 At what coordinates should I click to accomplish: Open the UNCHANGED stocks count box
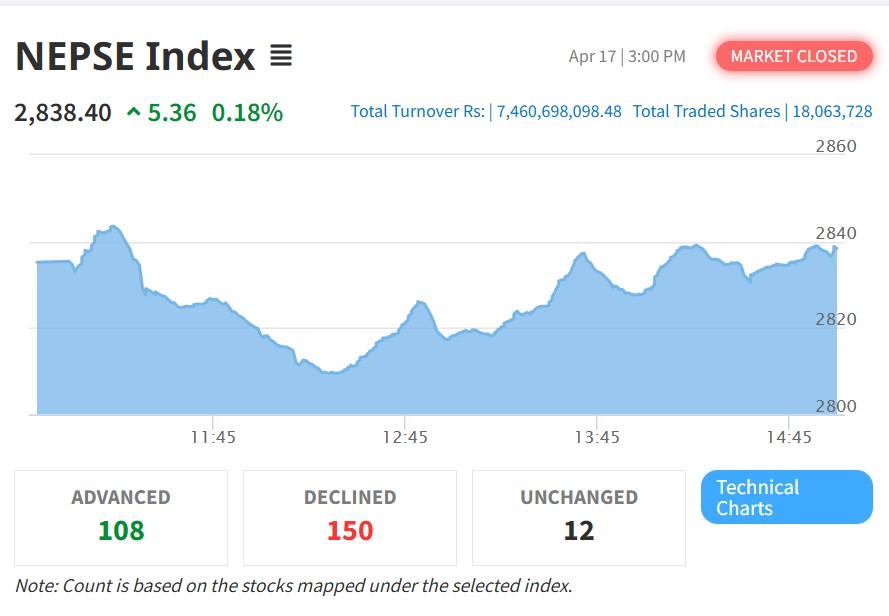pyautogui.click(x=578, y=516)
